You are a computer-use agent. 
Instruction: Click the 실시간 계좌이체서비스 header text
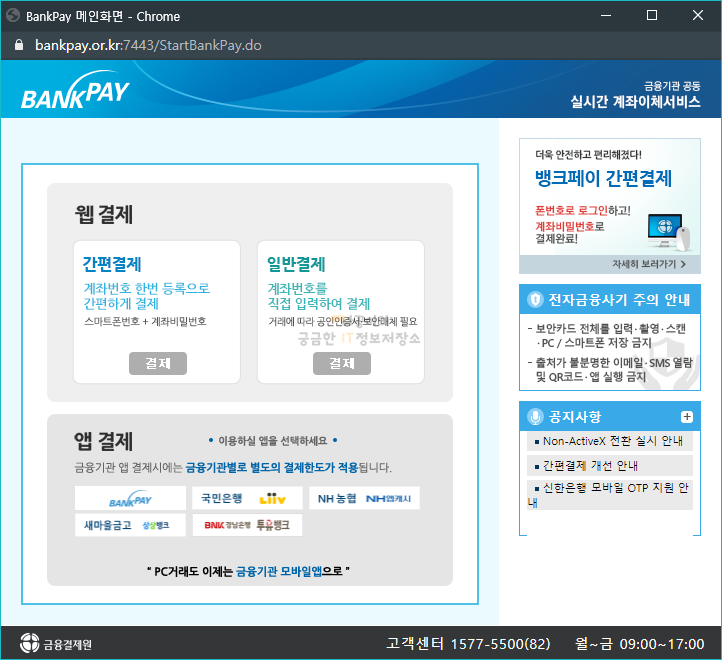(x=635, y=101)
